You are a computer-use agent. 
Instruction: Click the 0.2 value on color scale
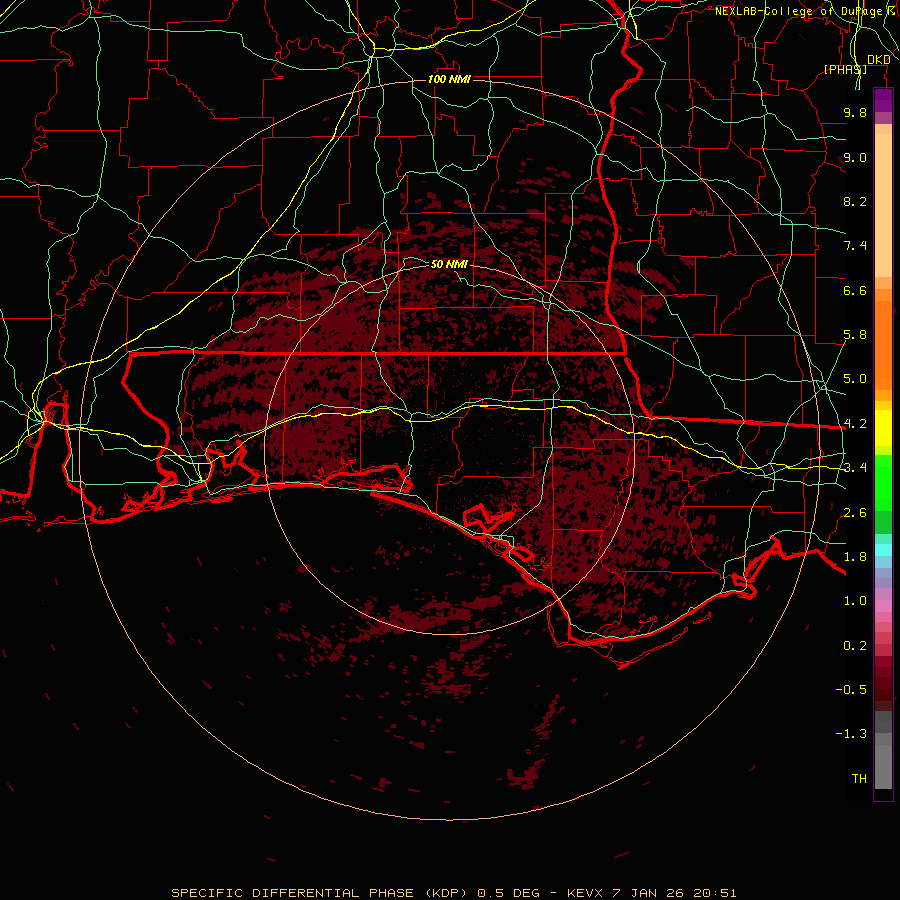[x=855, y=646]
